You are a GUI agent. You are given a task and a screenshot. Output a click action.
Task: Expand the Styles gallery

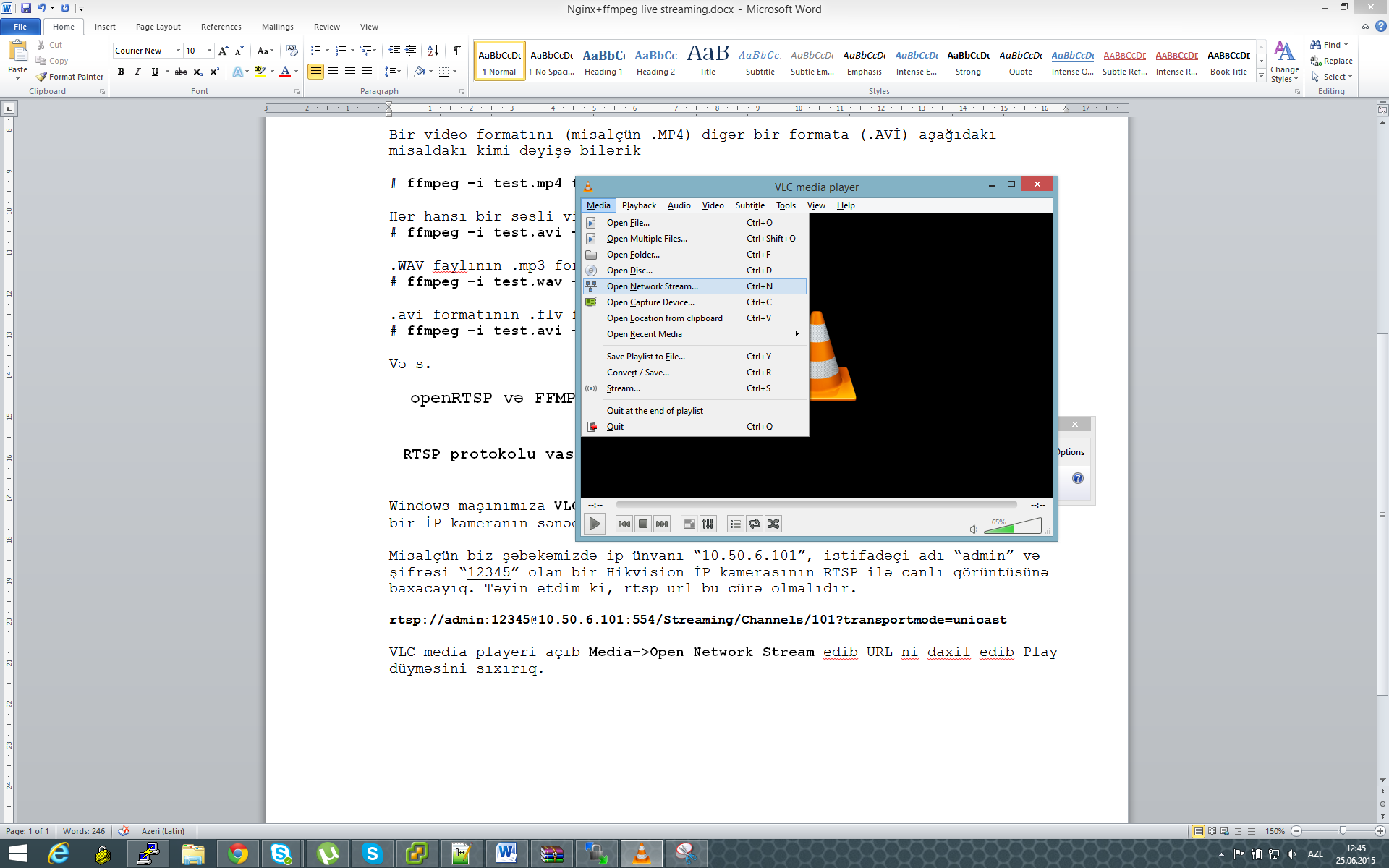click(x=1261, y=76)
